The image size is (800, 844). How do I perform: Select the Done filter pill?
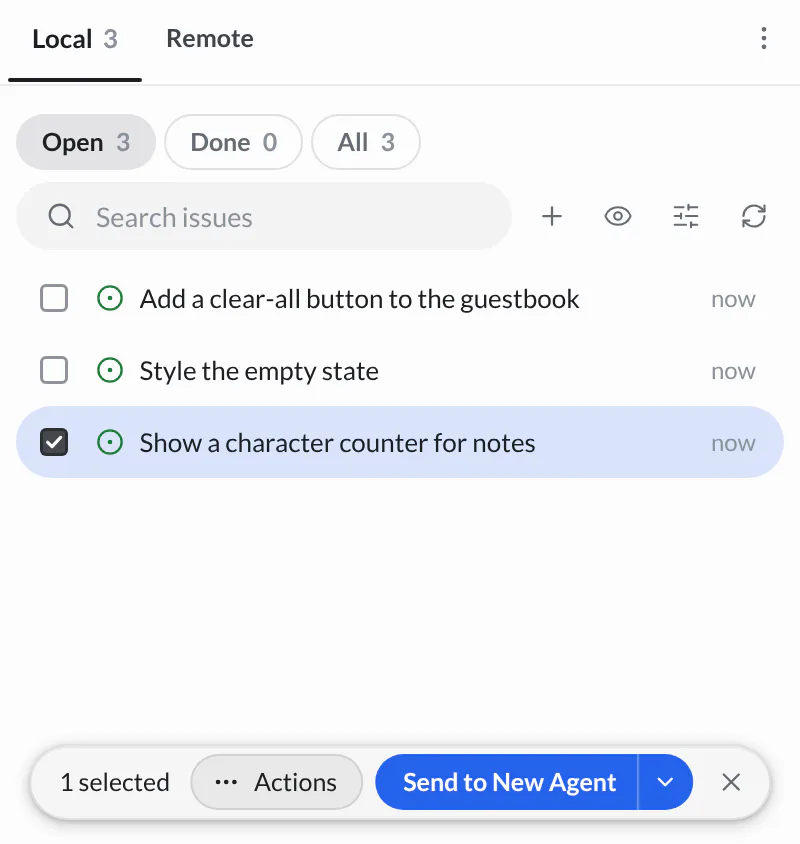pyautogui.click(x=233, y=142)
